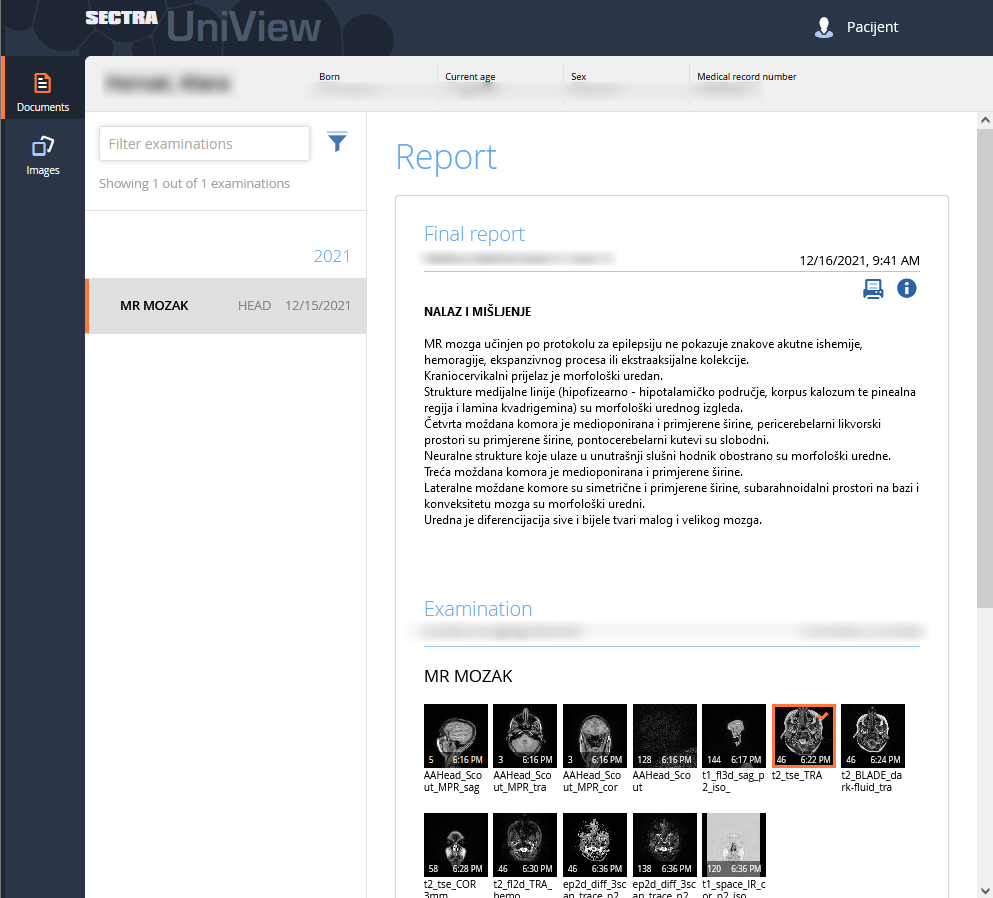Click the Examination section heading
The image size is (993, 898).
(478, 609)
